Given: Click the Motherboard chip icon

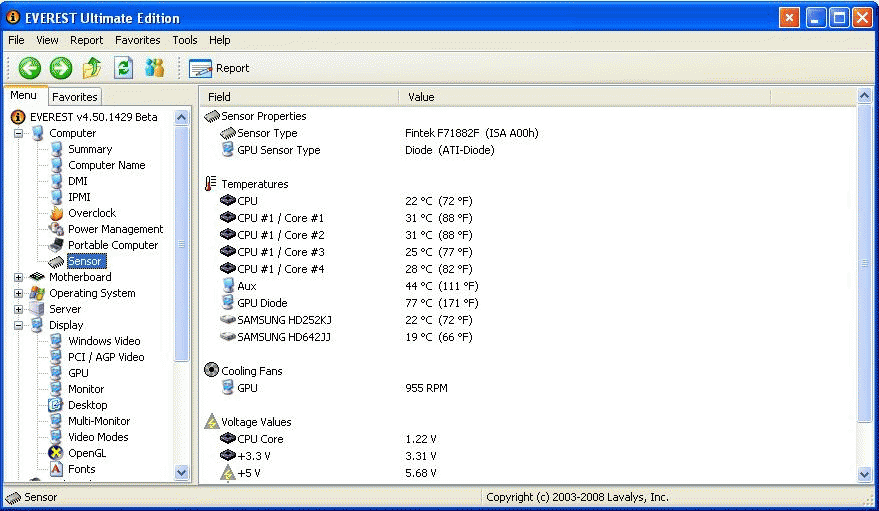Looking at the screenshot, I should pos(37,277).
